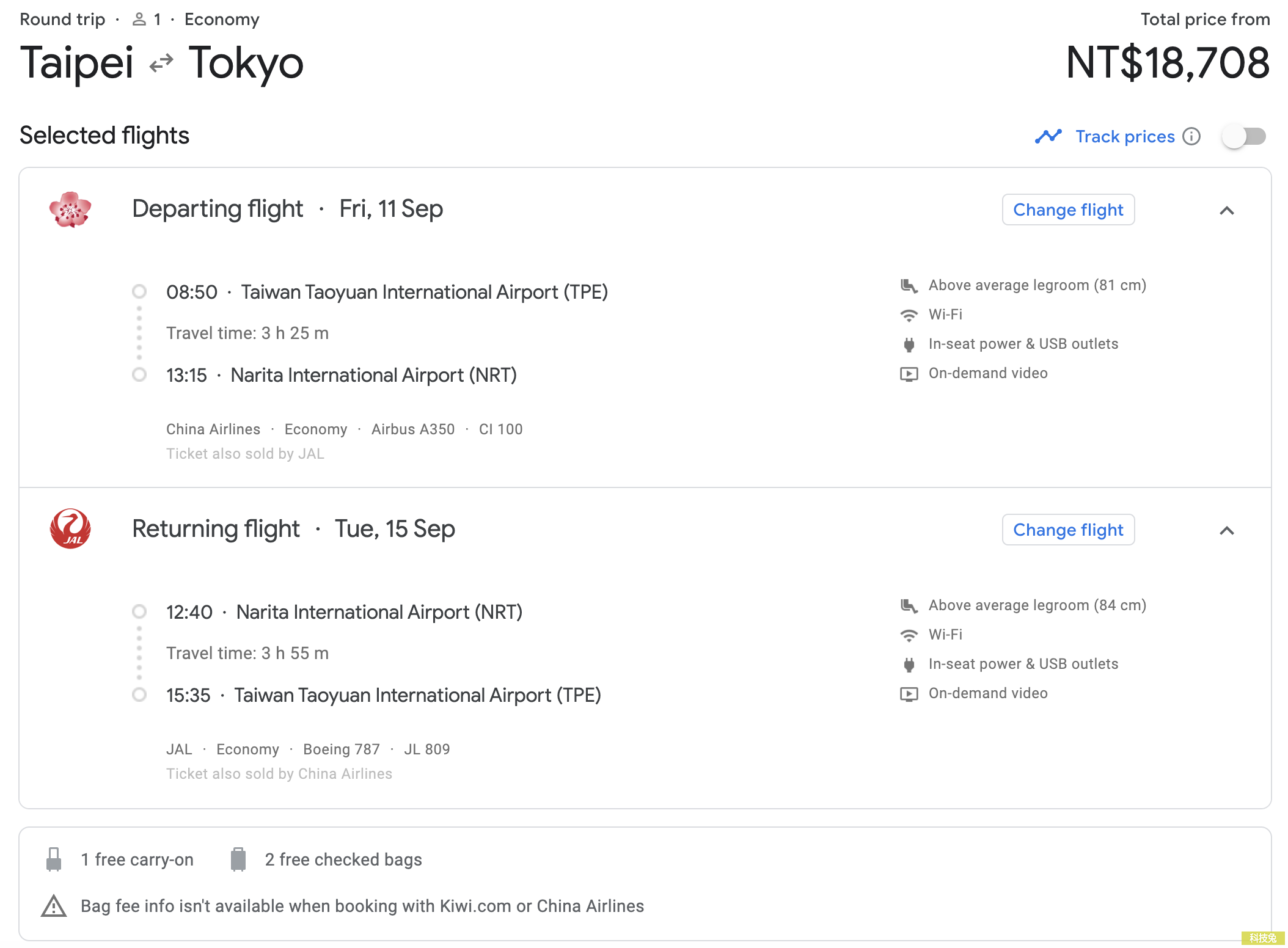Image resolution: width=1288 pixels, height=948 pixels.
Task: Click 'Travel time: 3 h 55 m'
Action: point(247,653)
